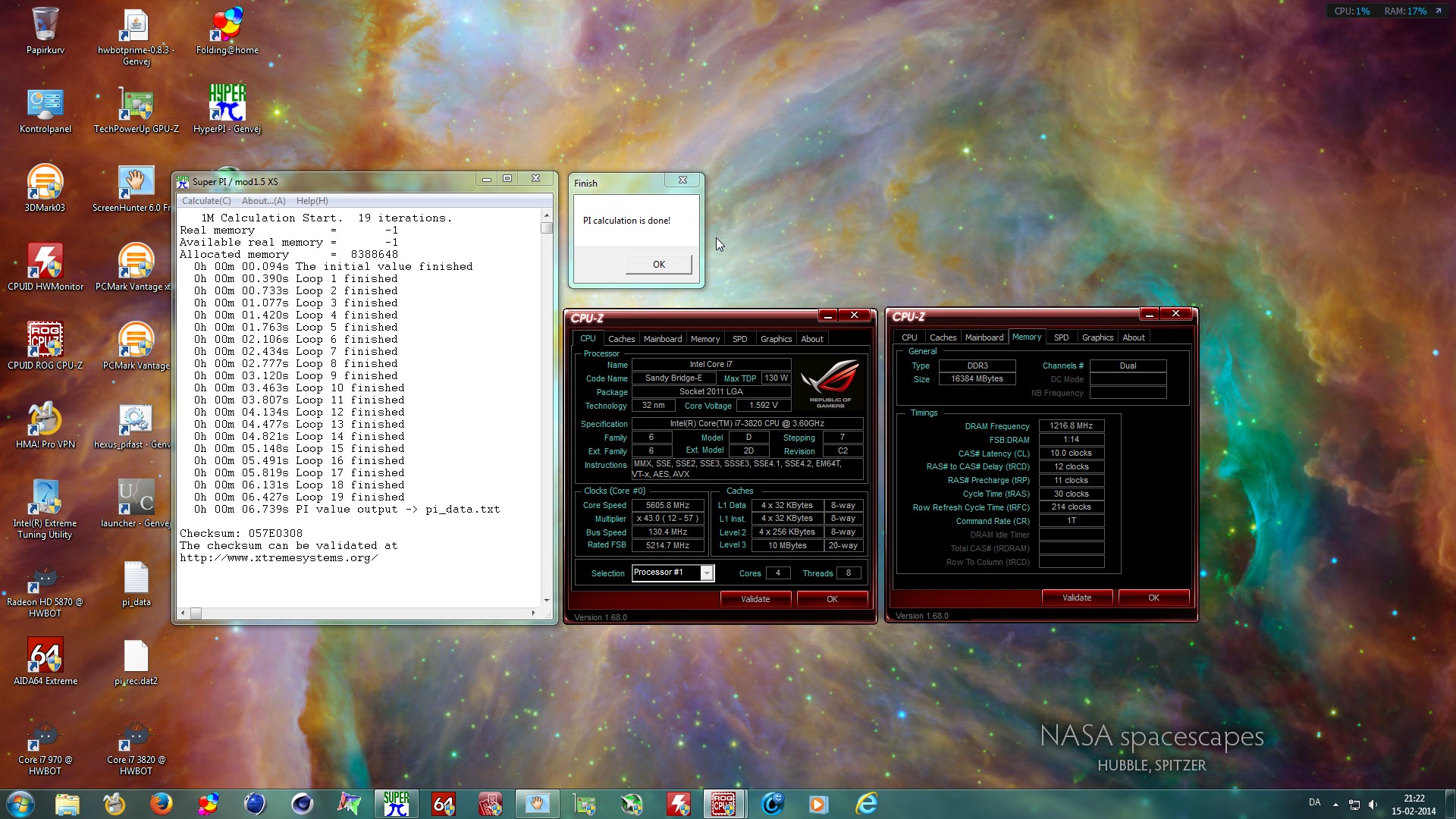Screen dimensions: 1456x819
Task: Click the Intel Core i7-3820 Specification field
Action: [x=747, y=423]
